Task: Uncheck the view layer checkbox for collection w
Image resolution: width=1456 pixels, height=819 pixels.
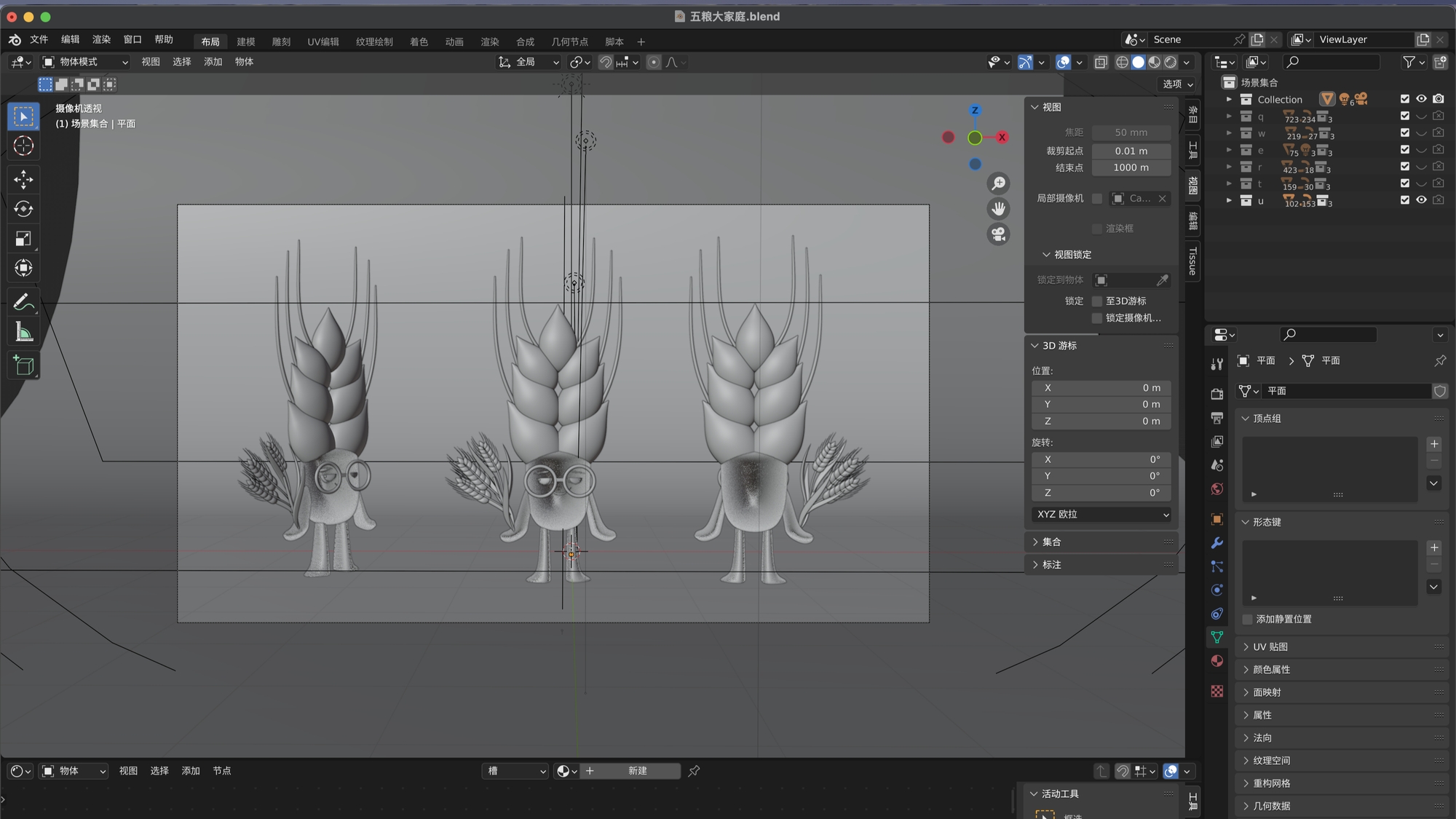Action: (x=1405, y=132)
